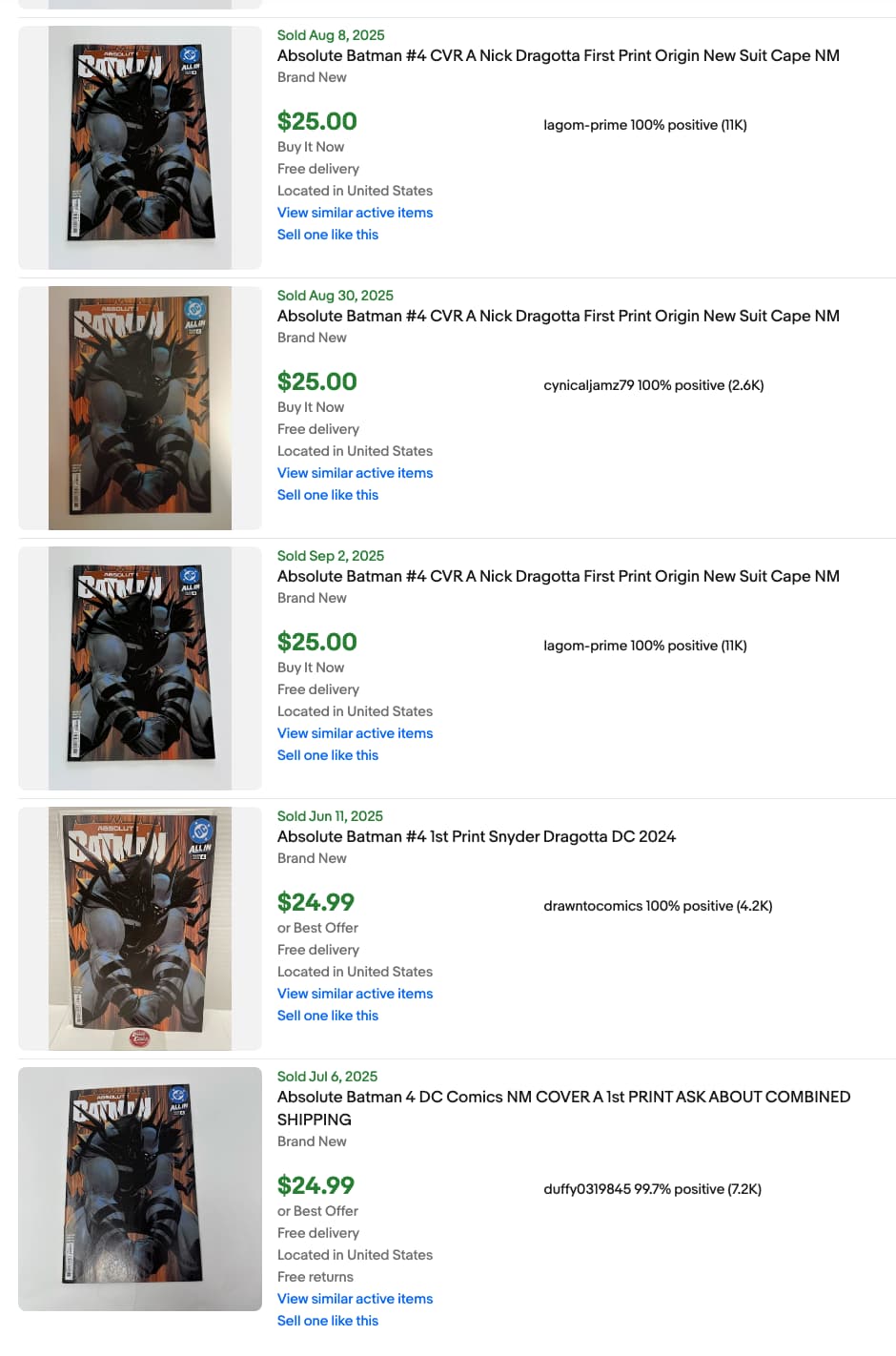View similar active items for Aug 8 listing
896x1356 pixels.
tap(355, 213)
